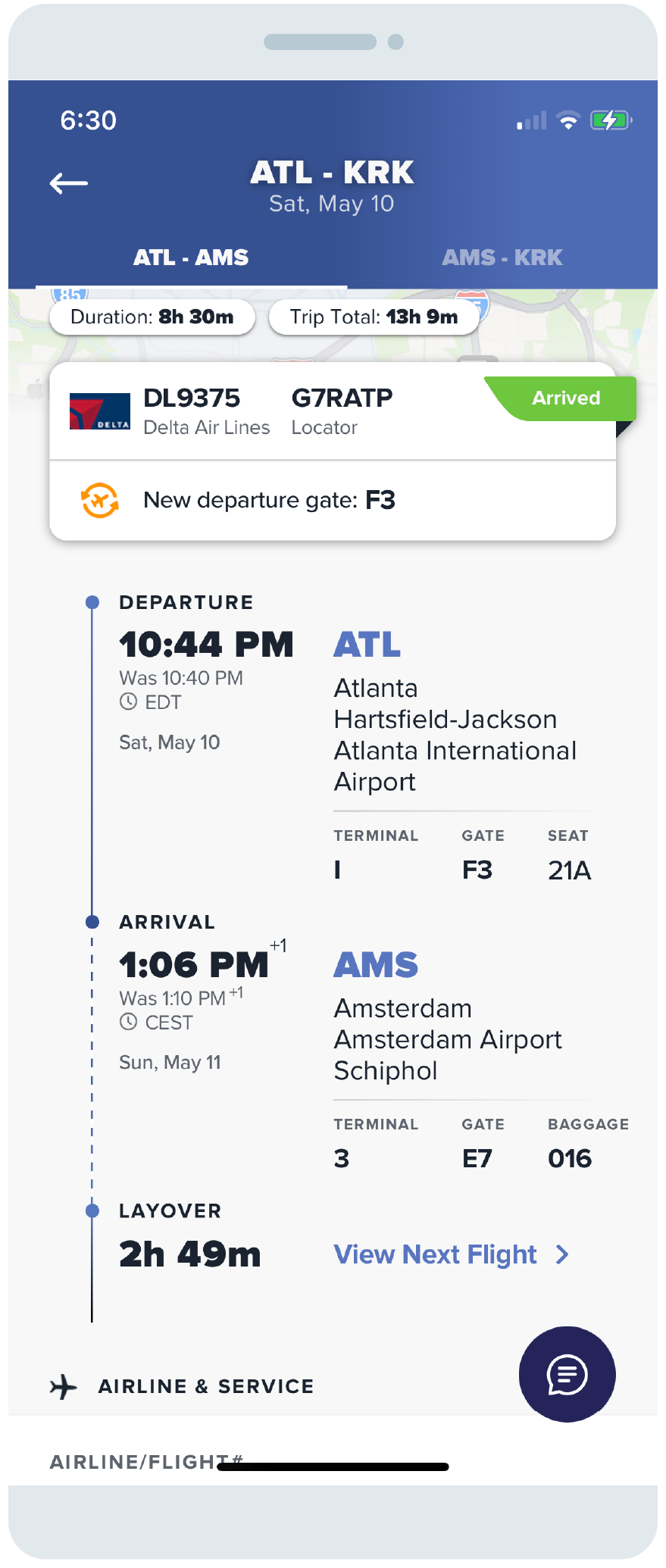Click the airplane icon beside Airline & Service

point(64,1387)
